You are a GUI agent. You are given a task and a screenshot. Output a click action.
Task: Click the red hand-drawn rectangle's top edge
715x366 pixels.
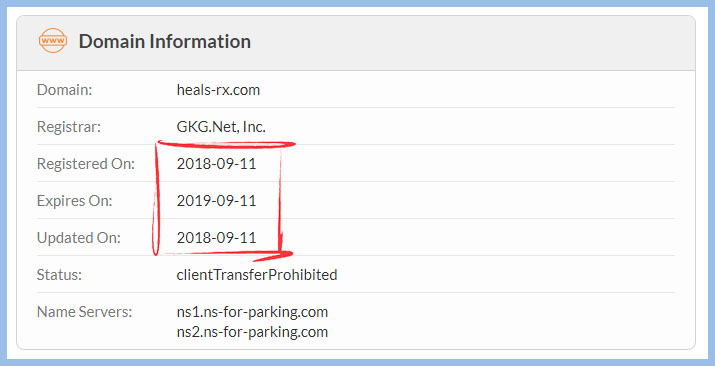coord(227,144)
